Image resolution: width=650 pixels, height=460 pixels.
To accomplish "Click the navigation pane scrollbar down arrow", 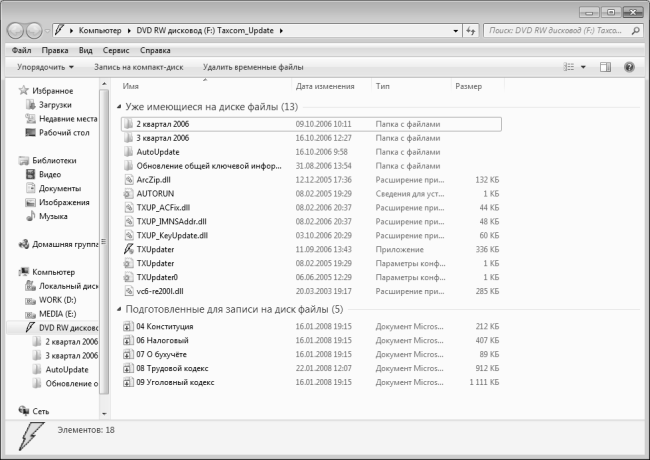I will coord(104,413).
